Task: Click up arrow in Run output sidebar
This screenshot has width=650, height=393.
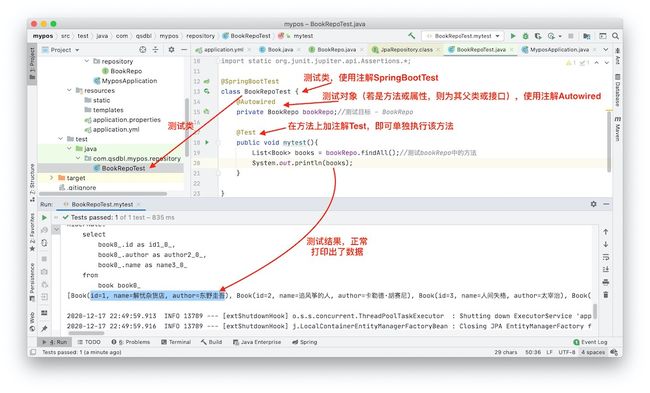Action: 606,232
